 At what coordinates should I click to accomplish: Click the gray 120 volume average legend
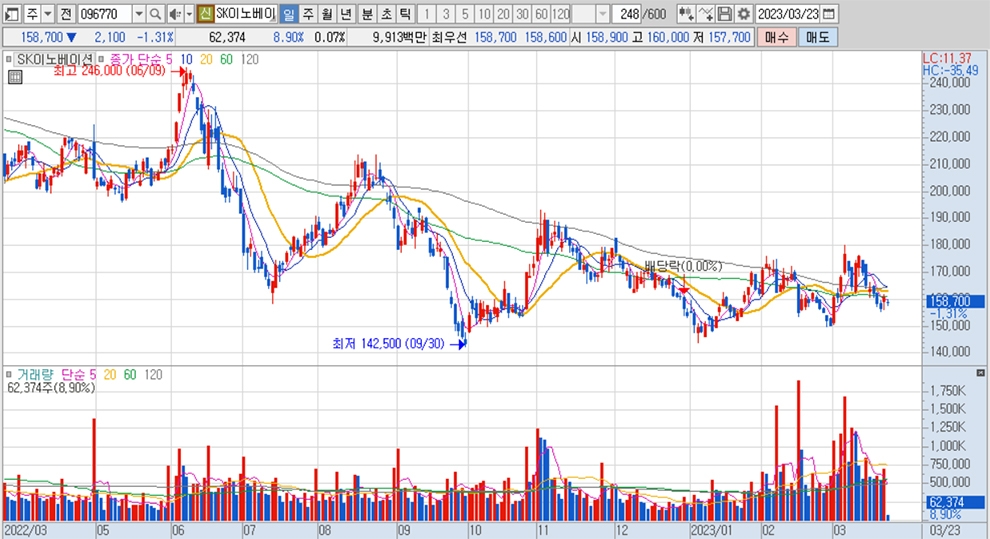tap(153, 374)
